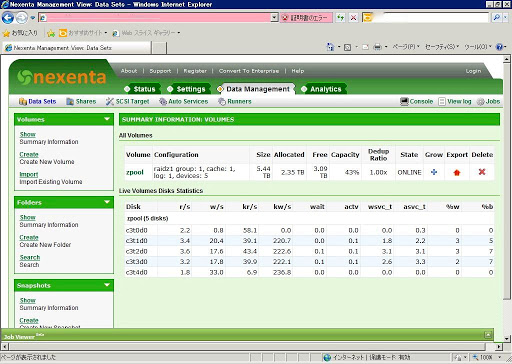Collapse the Volumes panel
This screenshot has width=512, height=364.
[x=107, y=119]
